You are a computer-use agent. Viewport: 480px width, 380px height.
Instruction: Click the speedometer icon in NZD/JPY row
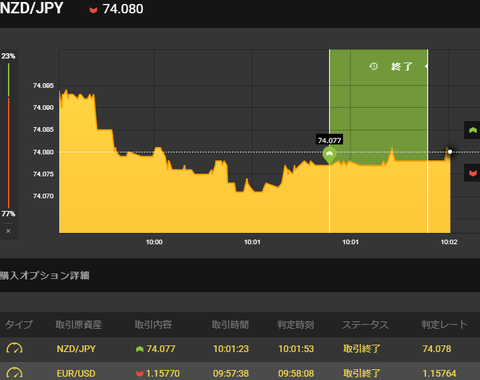tap(14, 348)
